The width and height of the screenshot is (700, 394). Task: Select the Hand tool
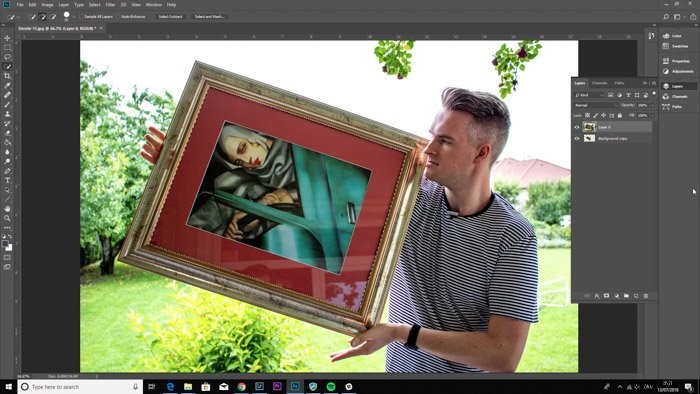click(7, 209)
